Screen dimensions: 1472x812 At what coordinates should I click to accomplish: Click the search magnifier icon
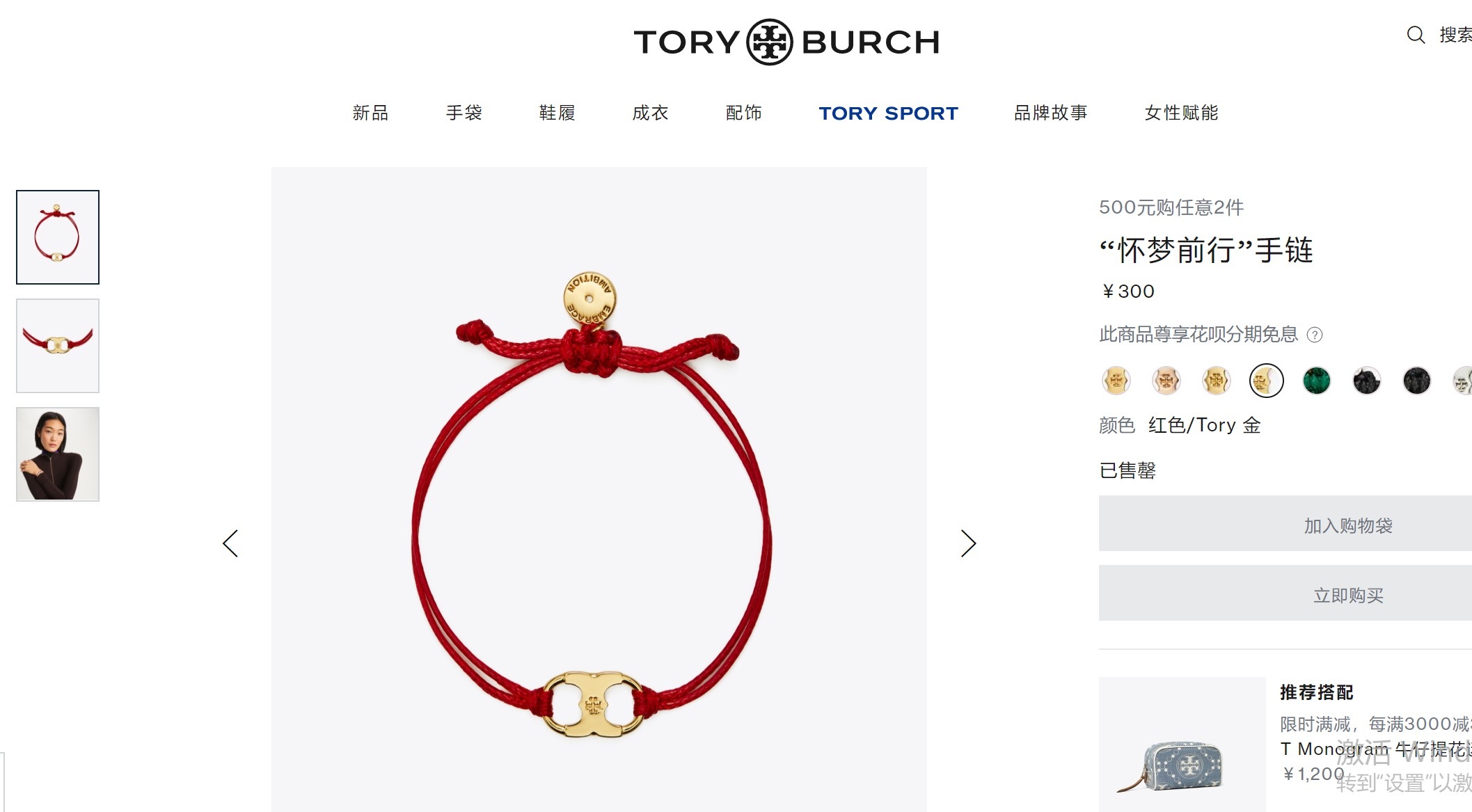[x=1416, y=35]
